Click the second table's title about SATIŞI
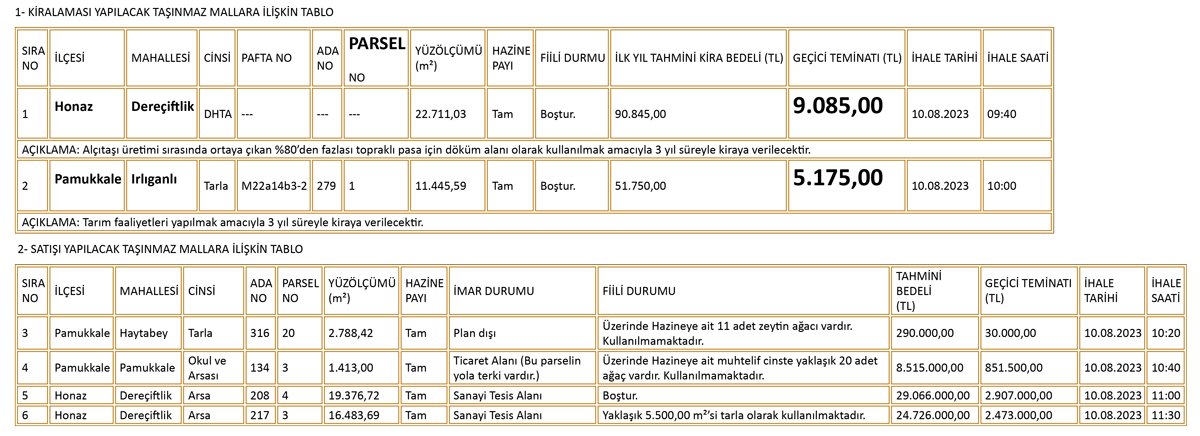Image resolution: width=1200 pixels, height=436 pixels. (x=159, y=248)
